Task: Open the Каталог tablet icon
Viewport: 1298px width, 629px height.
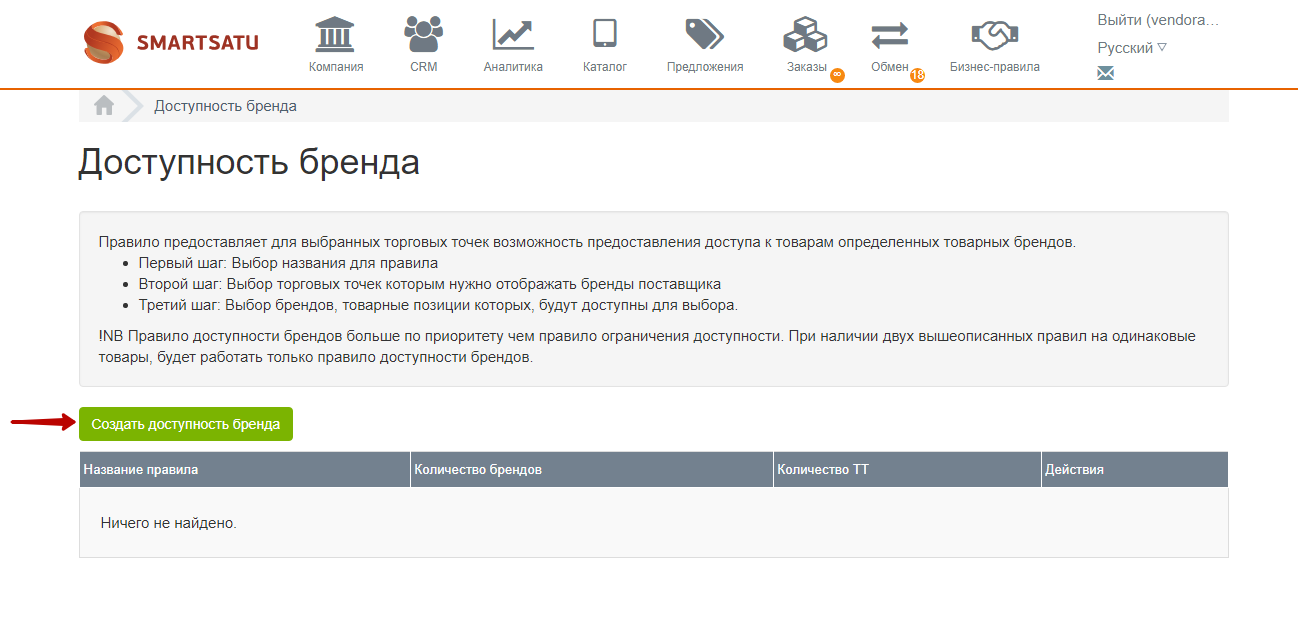Action: pyautogui.click(x=604, y=34)
